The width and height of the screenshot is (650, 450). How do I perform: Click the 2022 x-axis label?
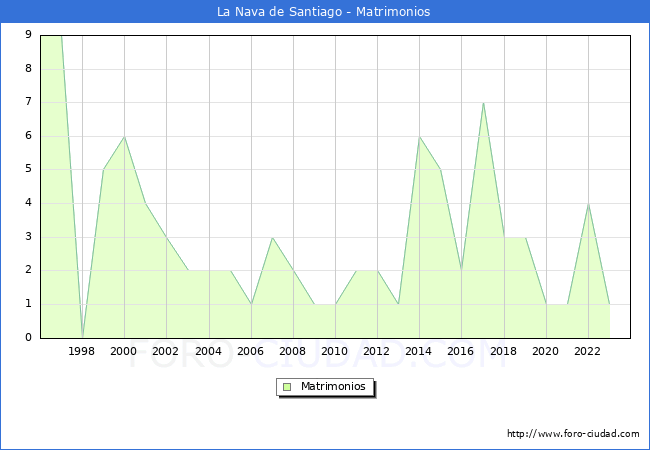point(587,351)
